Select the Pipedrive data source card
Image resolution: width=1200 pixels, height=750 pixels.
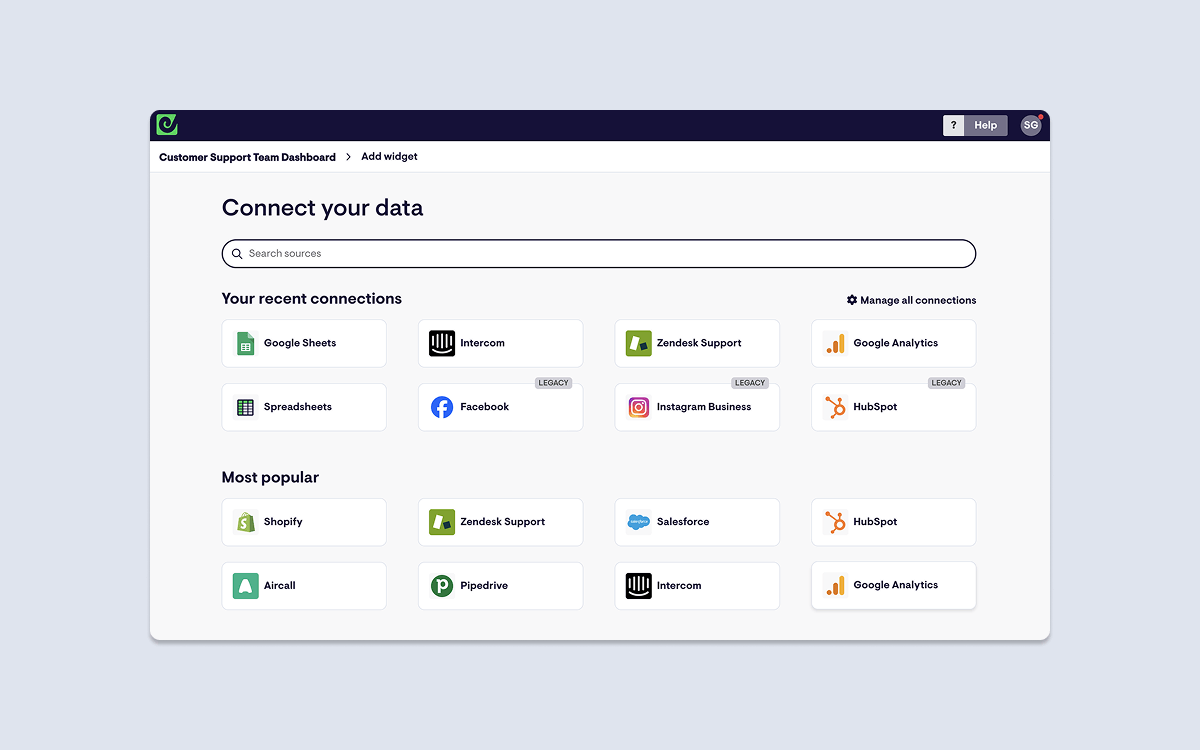pyautogui.click(x=500, y=586)
